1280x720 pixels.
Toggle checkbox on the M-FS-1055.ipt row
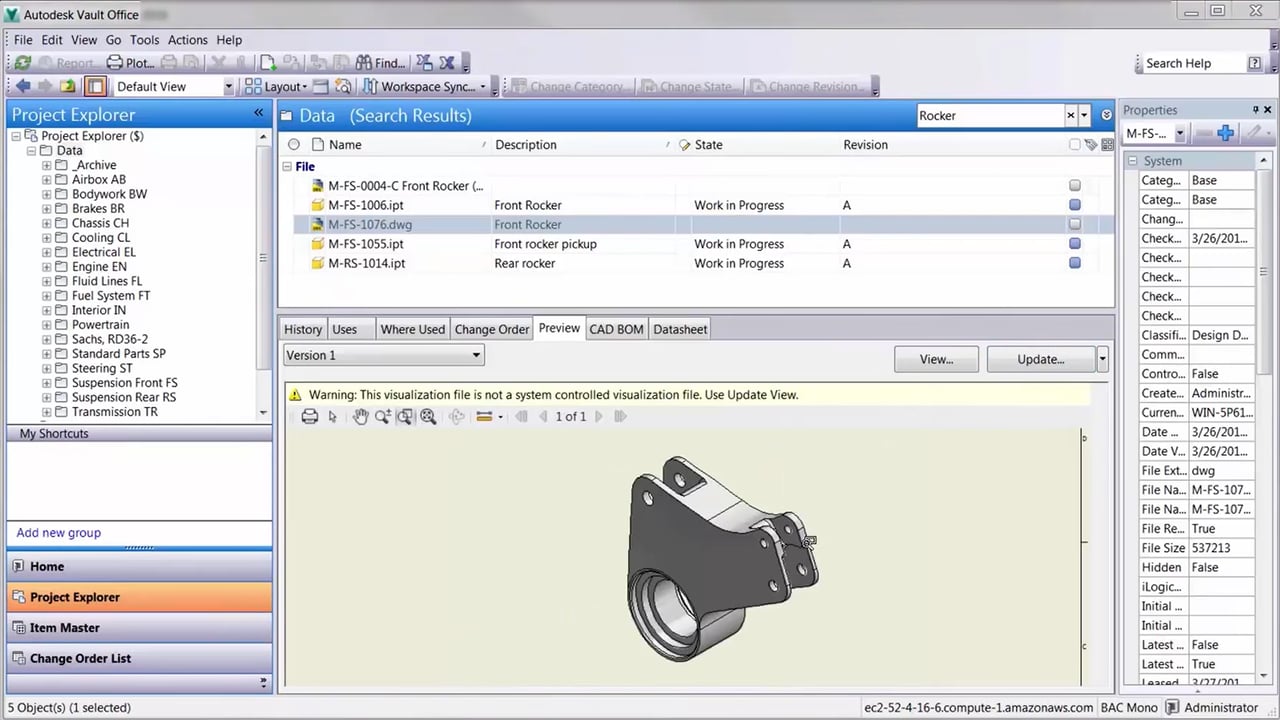(1075, 244)
